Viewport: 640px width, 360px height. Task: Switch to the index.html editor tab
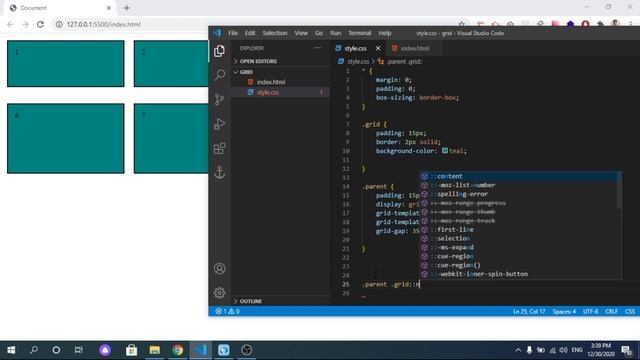click(413, 48)
